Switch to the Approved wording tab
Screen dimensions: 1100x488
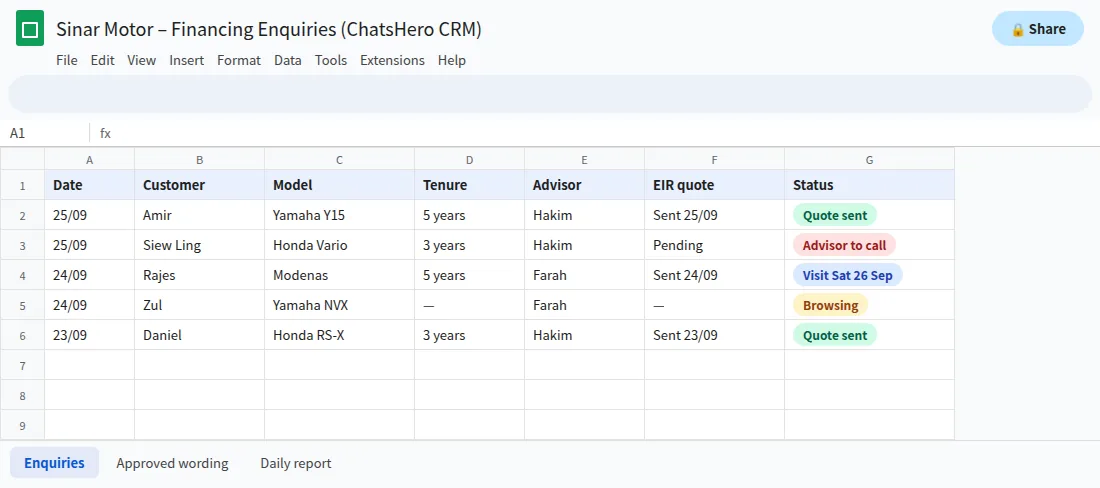(x=173, y=463)
